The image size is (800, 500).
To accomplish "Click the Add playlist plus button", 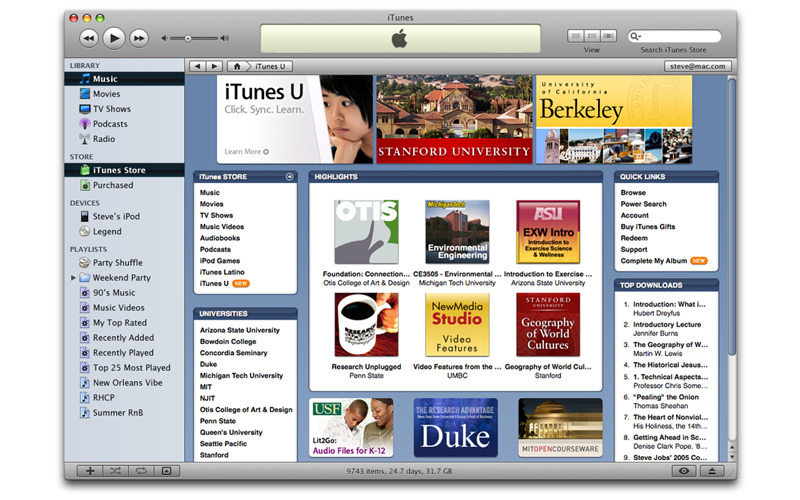I will click(90, 471).
